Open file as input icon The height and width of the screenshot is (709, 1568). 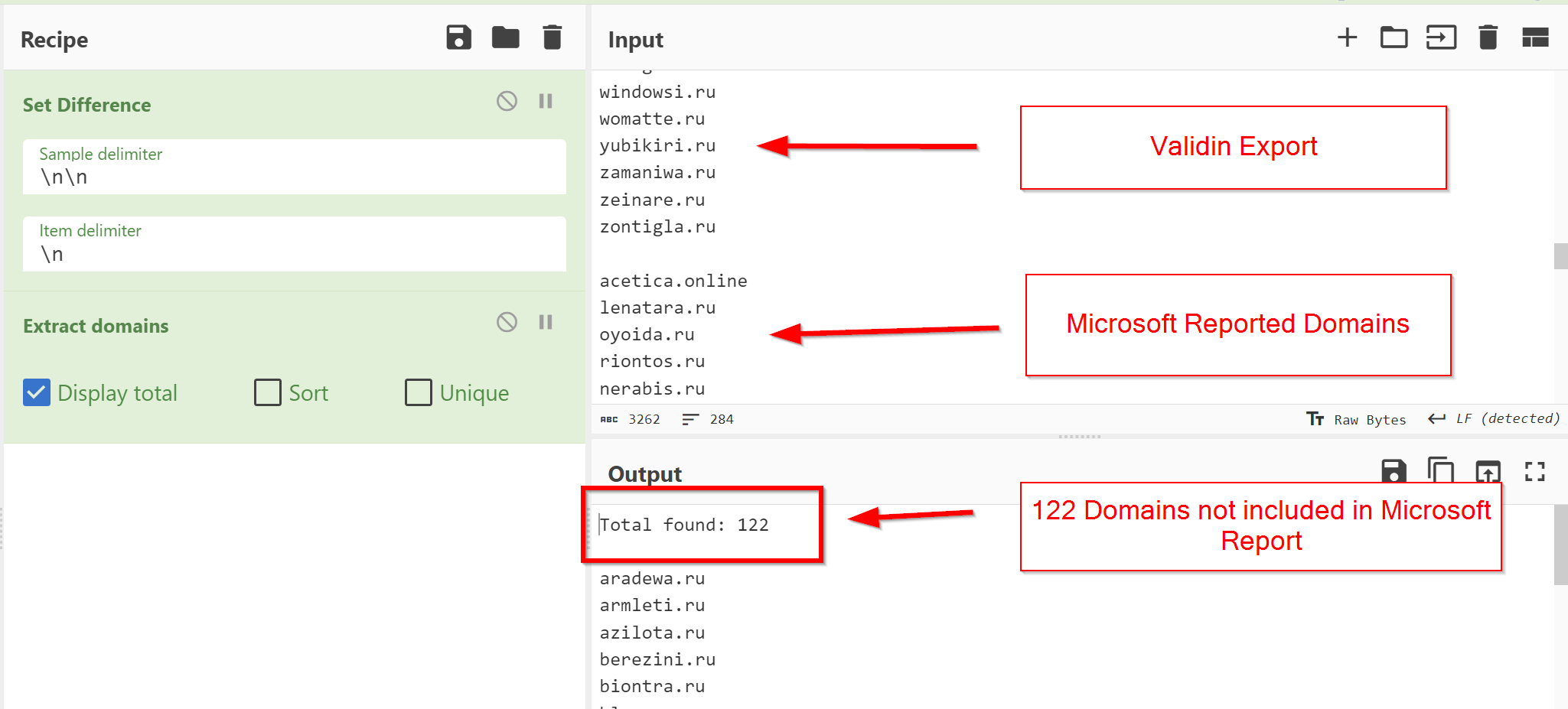point(1441,37)
